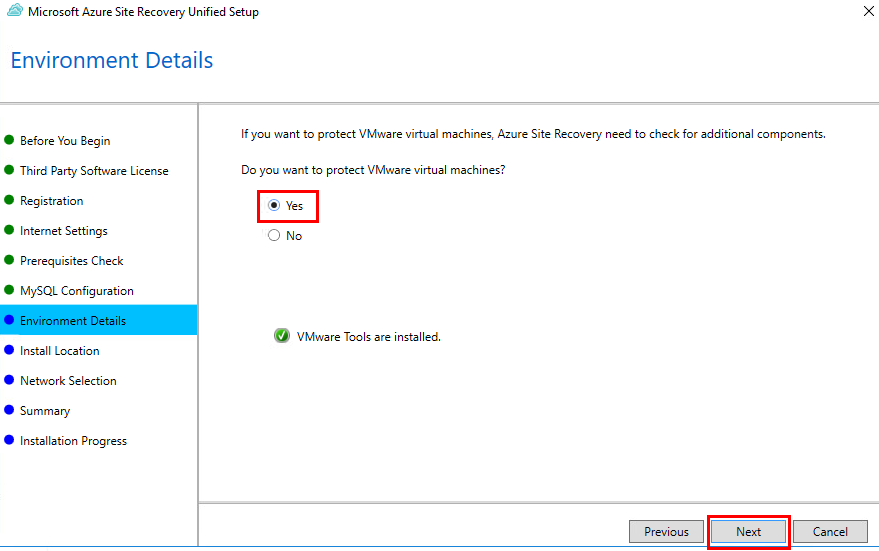Screen dimensions: 879x551
Task: Go to the Registration step
Action: click(52, 201)
